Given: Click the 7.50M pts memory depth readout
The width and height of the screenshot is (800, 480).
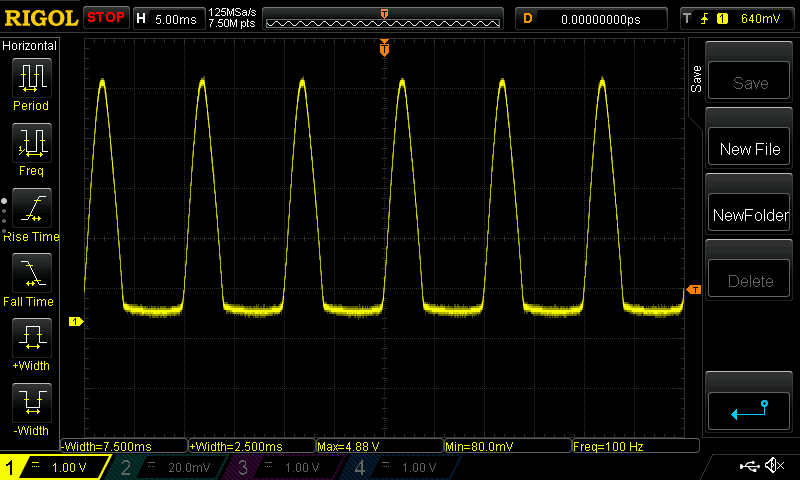Looking at the screenshot, I should [232, 24].
